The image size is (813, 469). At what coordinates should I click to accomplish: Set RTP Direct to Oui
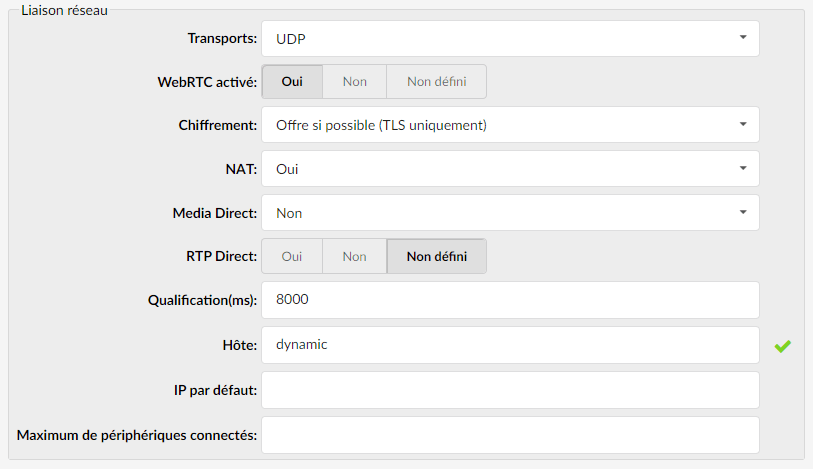point(292,256)
